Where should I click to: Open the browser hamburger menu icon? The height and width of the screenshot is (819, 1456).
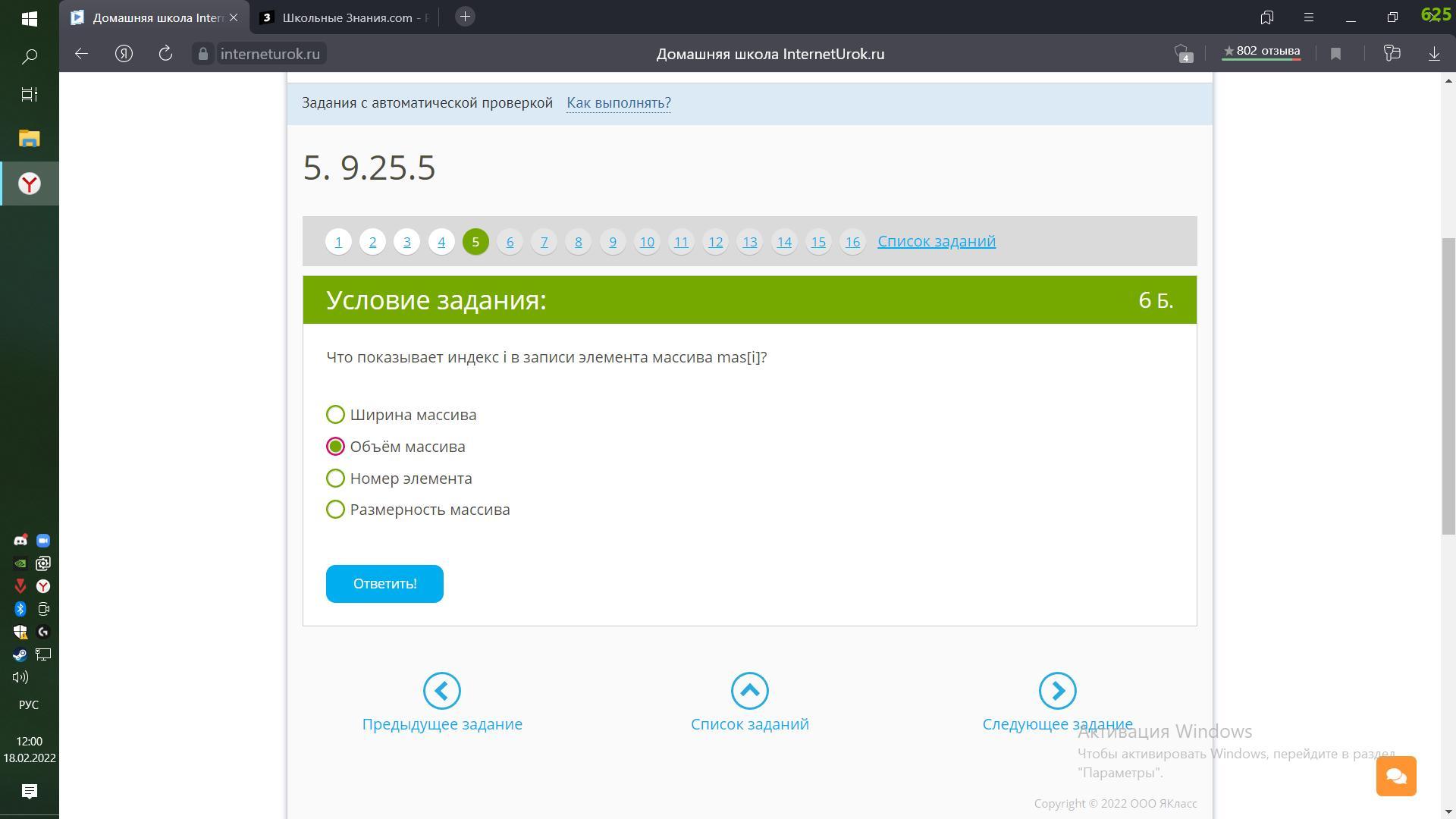[1308, 17]
